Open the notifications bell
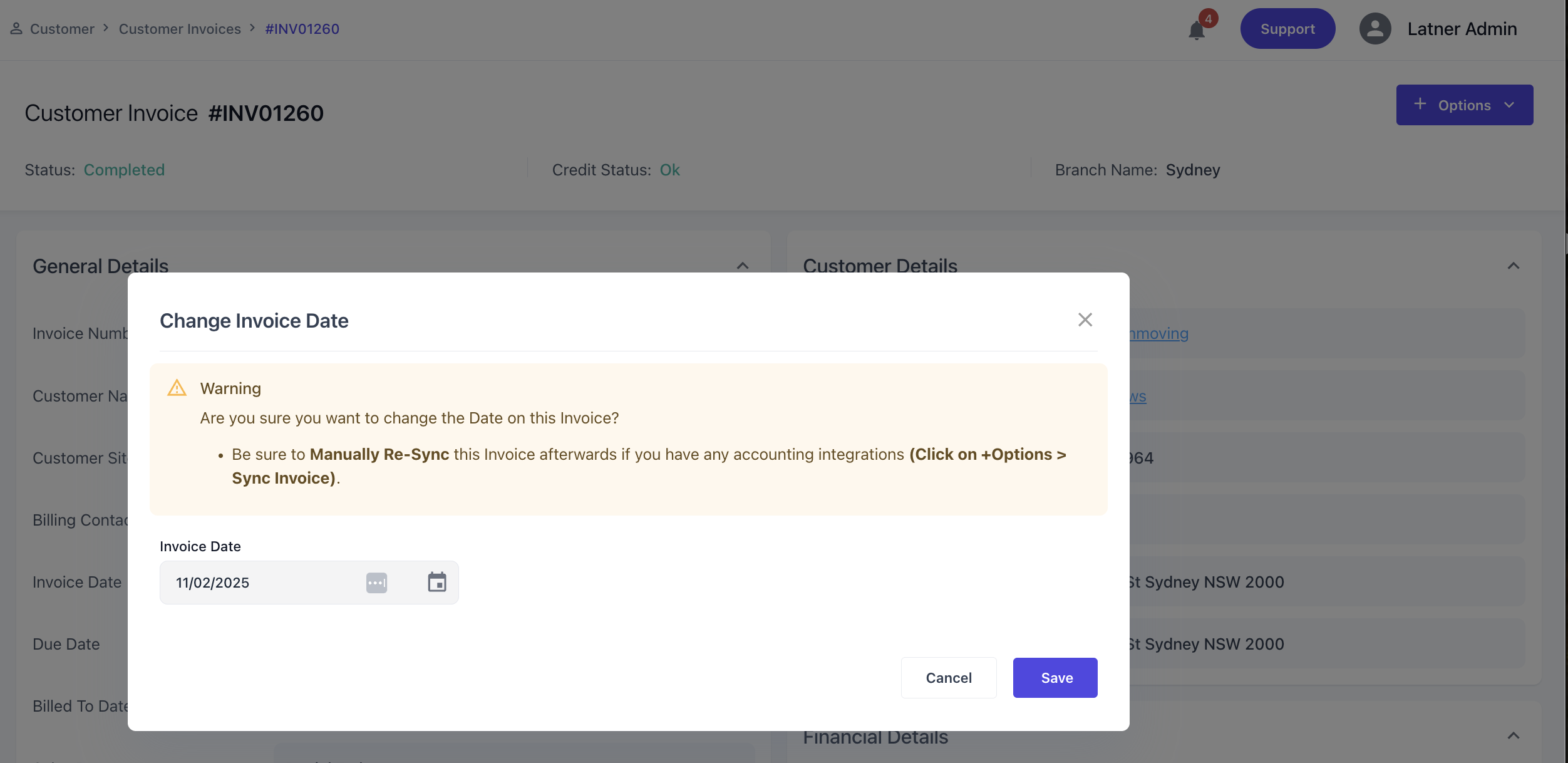Viewport: 1568px width, 763px height. pos(1196,30)
